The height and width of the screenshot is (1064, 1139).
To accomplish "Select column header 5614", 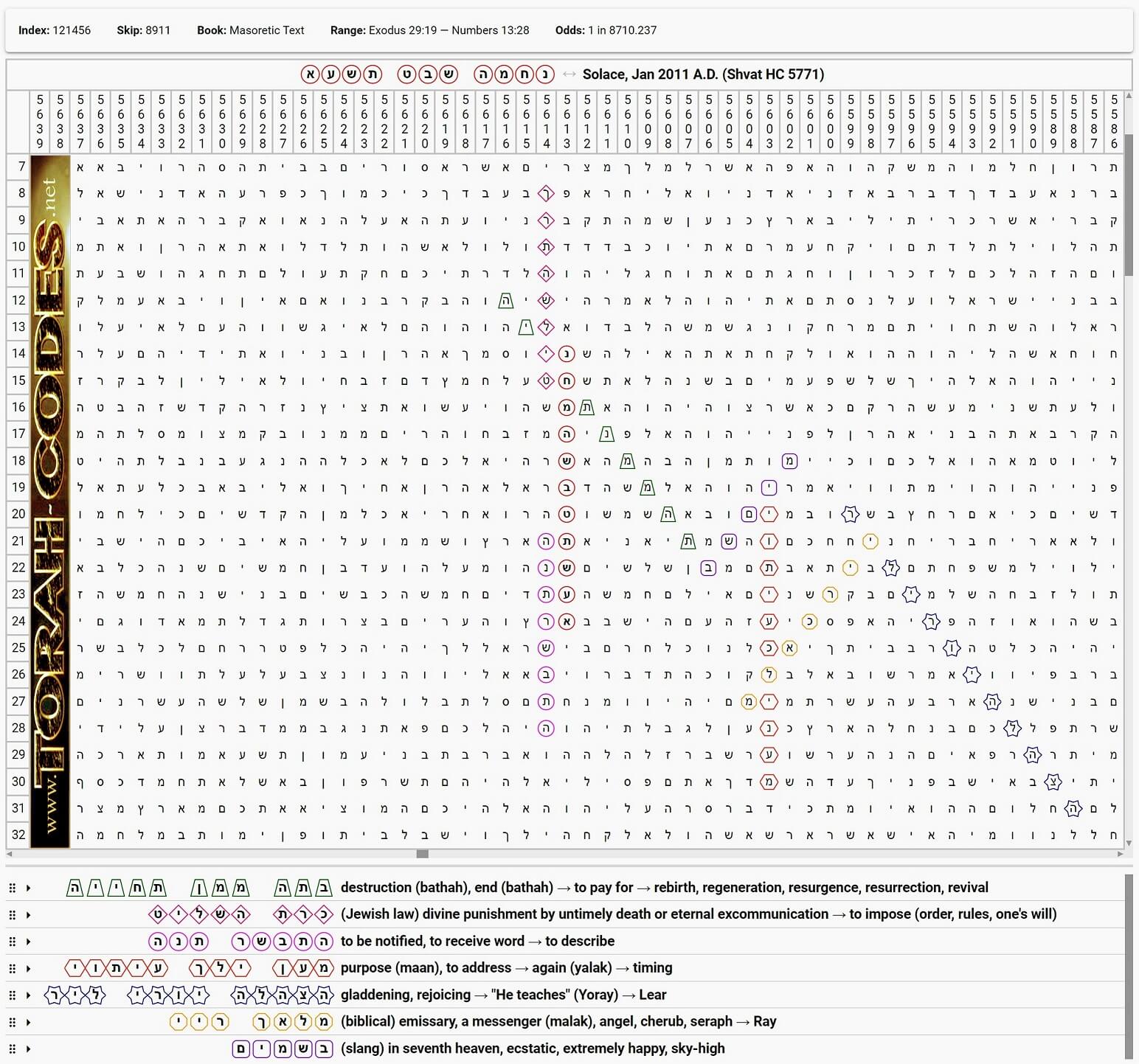I will point(546,122).
